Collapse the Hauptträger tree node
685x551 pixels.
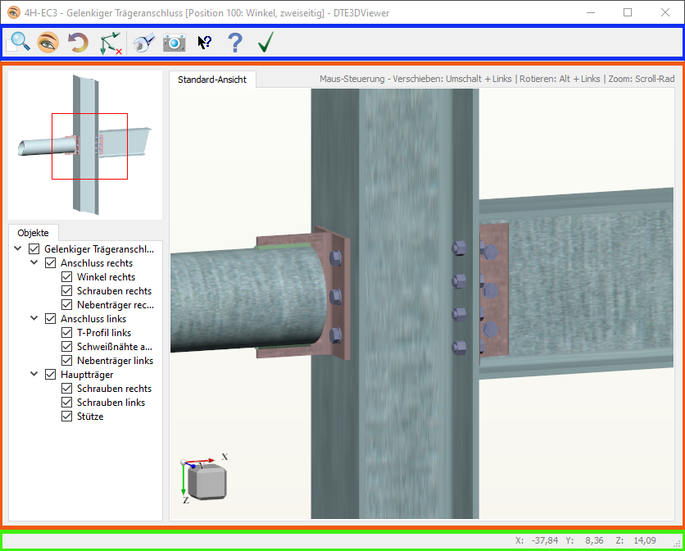(x=35, y=375)
